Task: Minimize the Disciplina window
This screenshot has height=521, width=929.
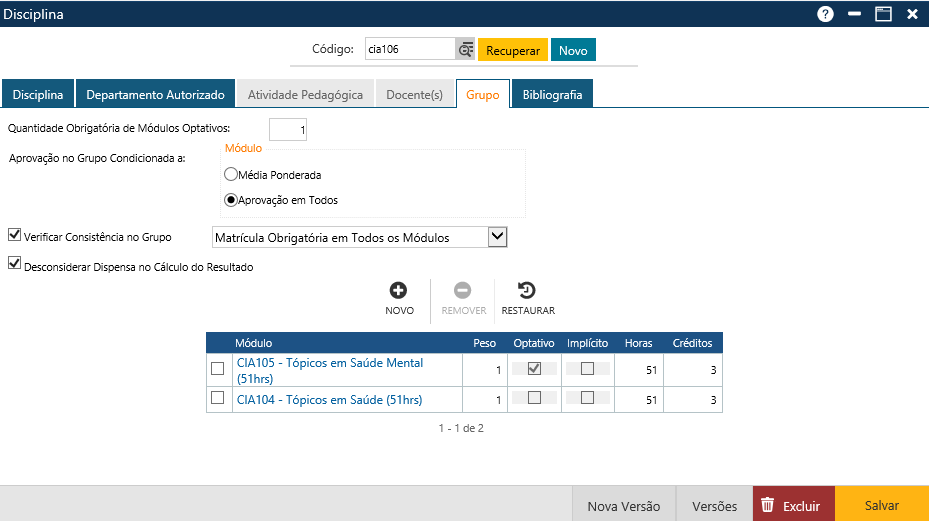Action: (x=854, y=14)
